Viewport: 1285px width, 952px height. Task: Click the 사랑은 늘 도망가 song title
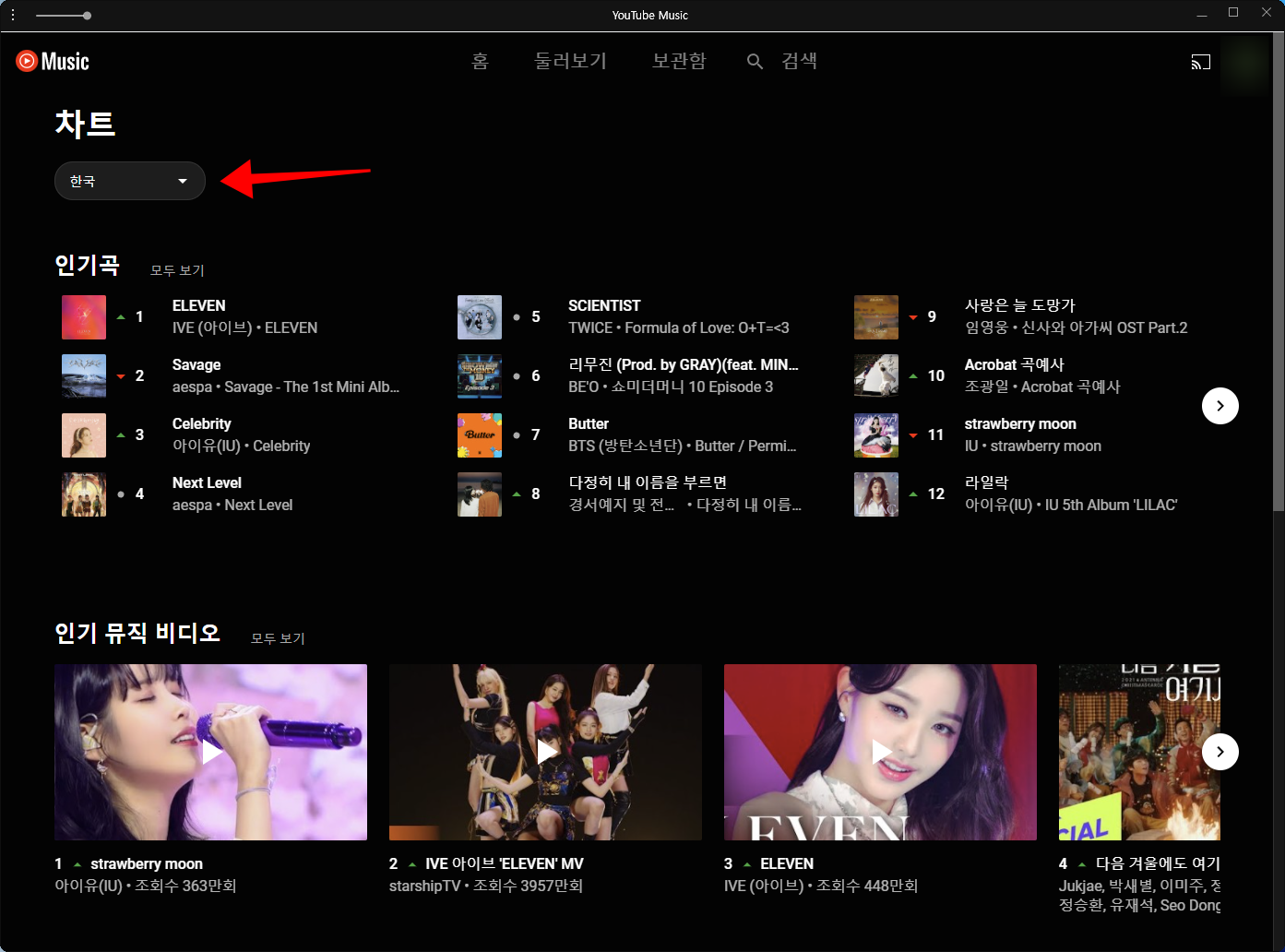pos(1020,305)
